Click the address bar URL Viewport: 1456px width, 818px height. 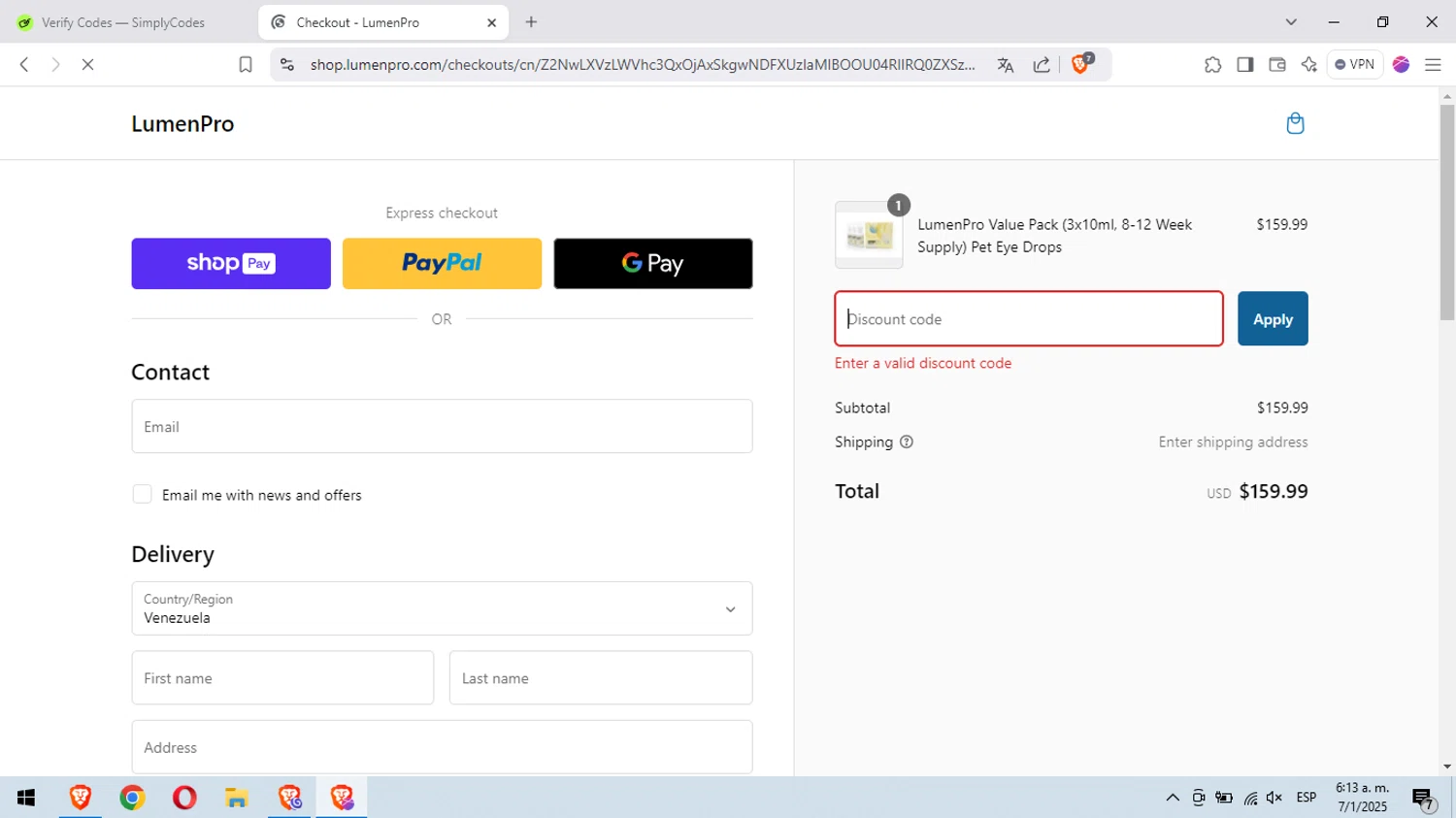(643, 64)
